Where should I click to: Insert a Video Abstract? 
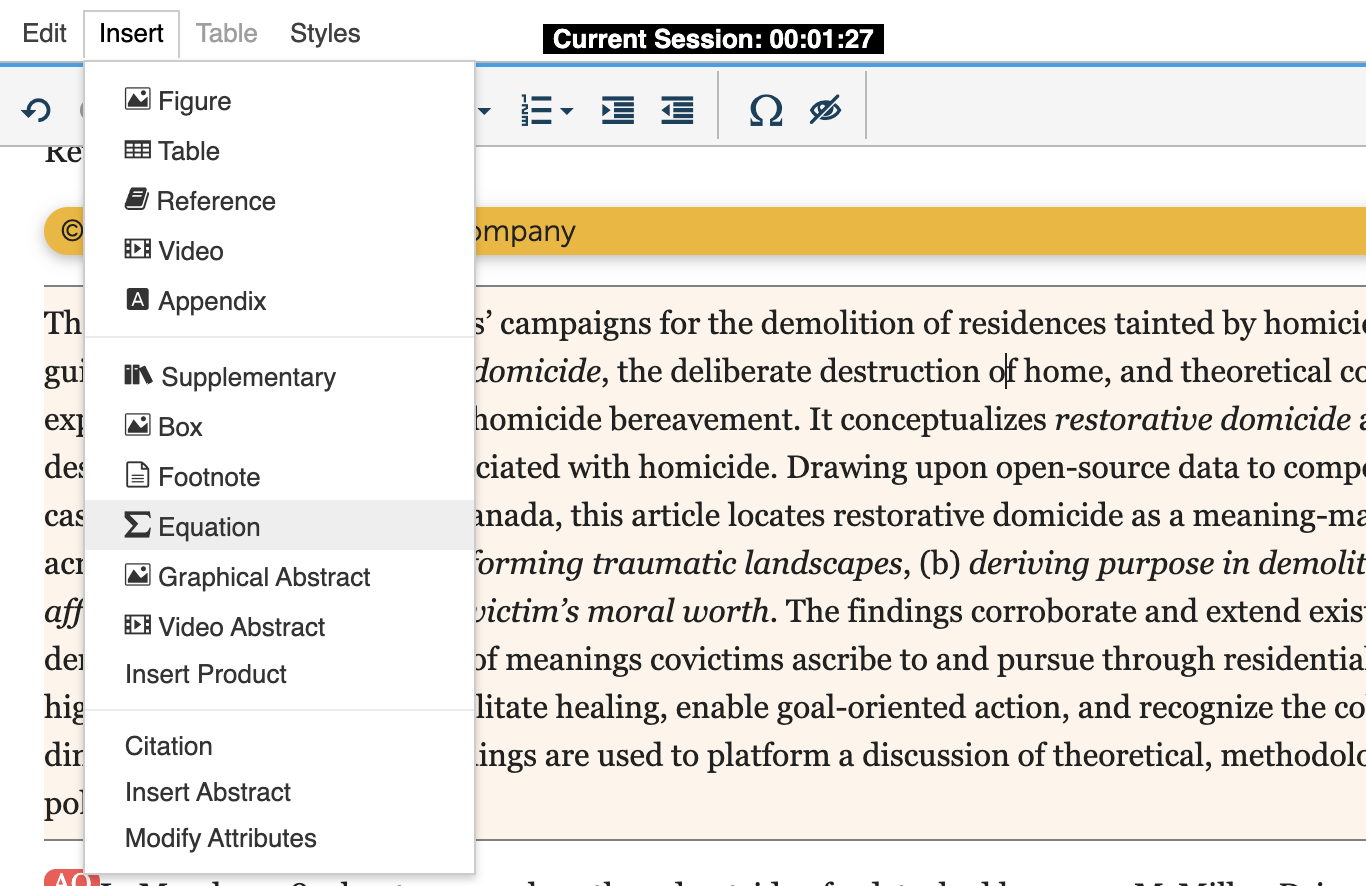(x=279, y=627)
